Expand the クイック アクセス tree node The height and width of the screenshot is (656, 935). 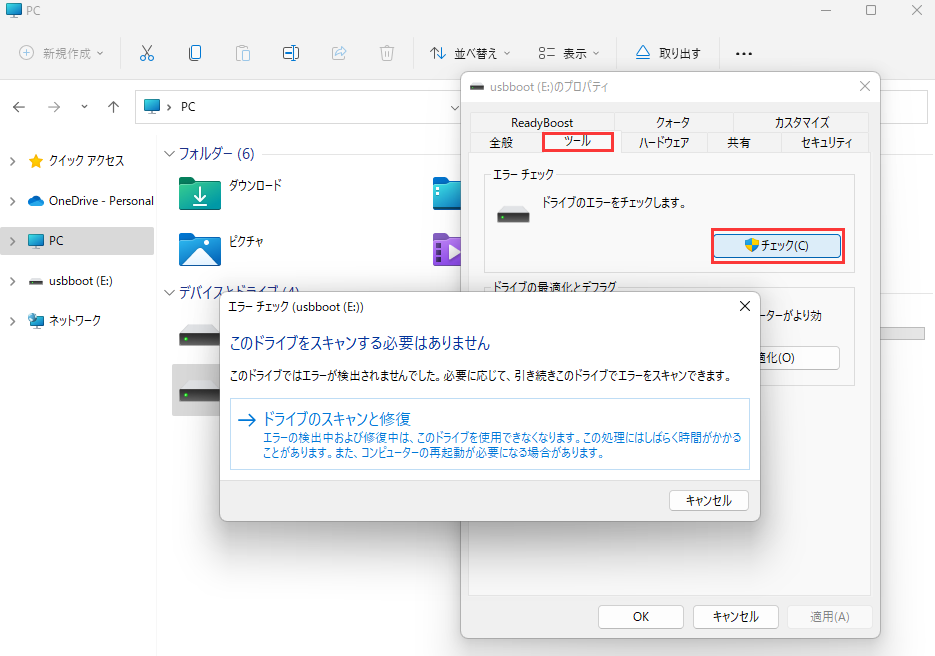tap(12, 161)
